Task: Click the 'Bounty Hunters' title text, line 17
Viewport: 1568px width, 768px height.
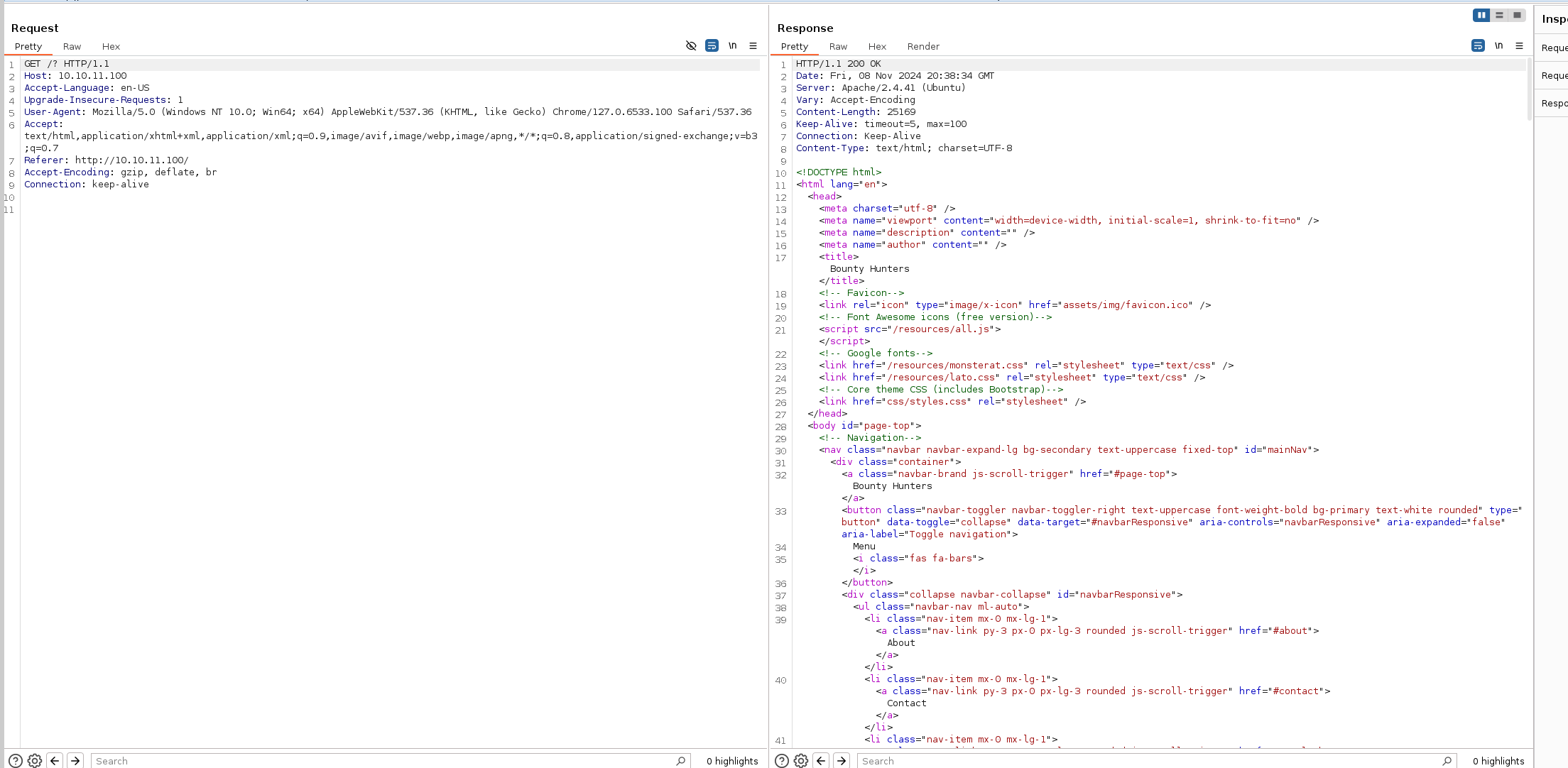Action: 869,269
